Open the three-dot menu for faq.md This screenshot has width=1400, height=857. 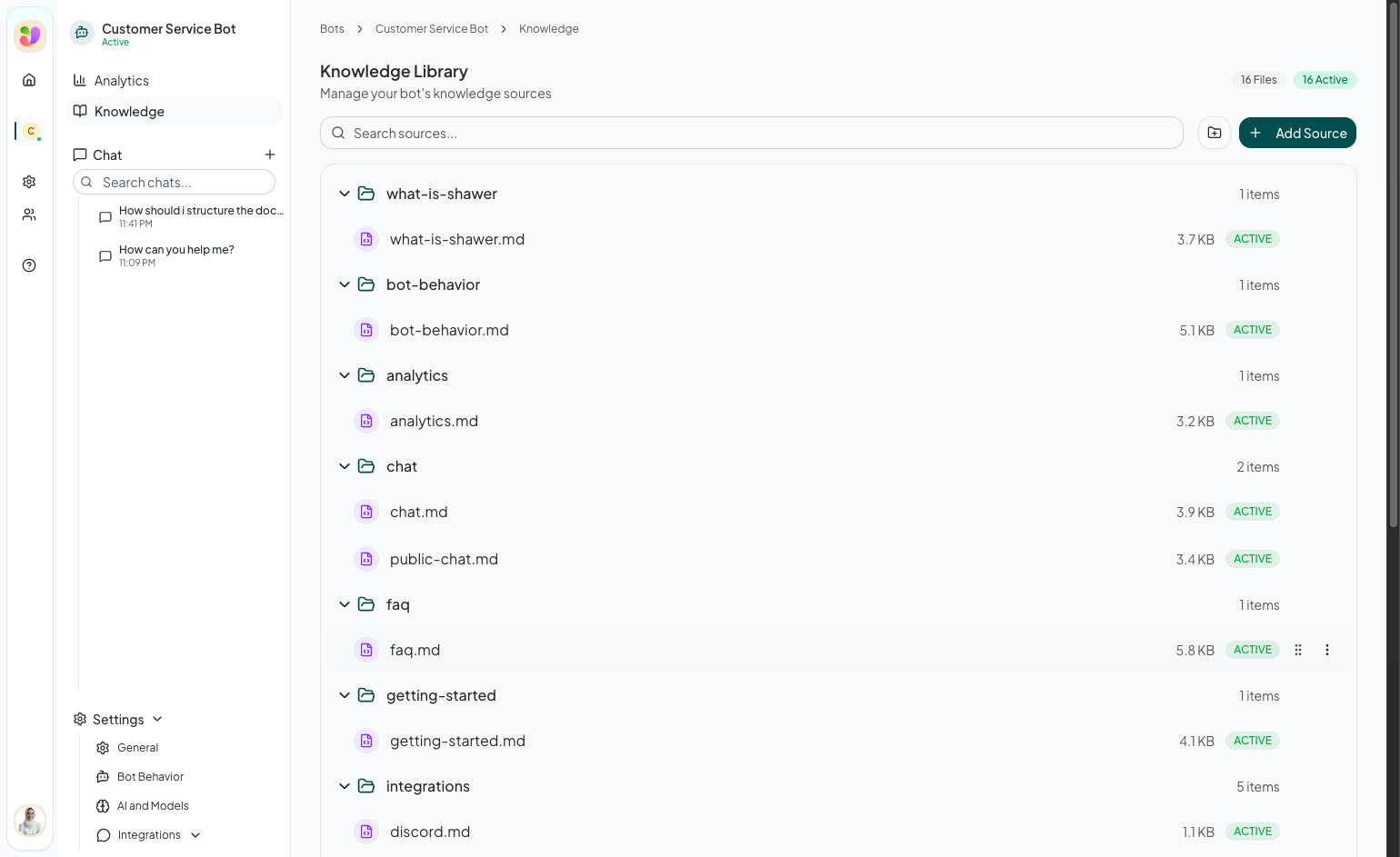pos(1327,650)
